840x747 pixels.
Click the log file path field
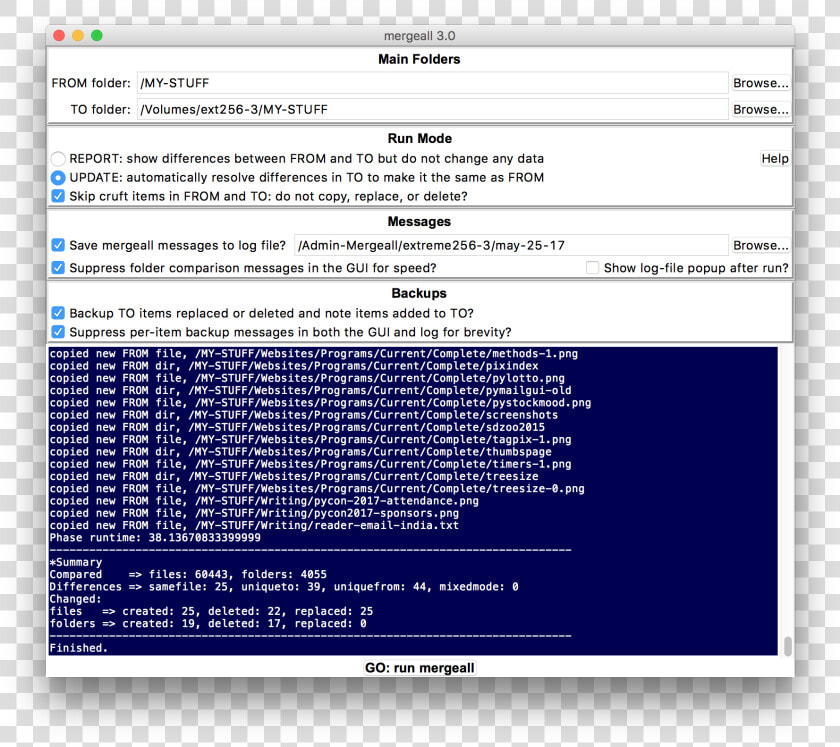[511, 245]
